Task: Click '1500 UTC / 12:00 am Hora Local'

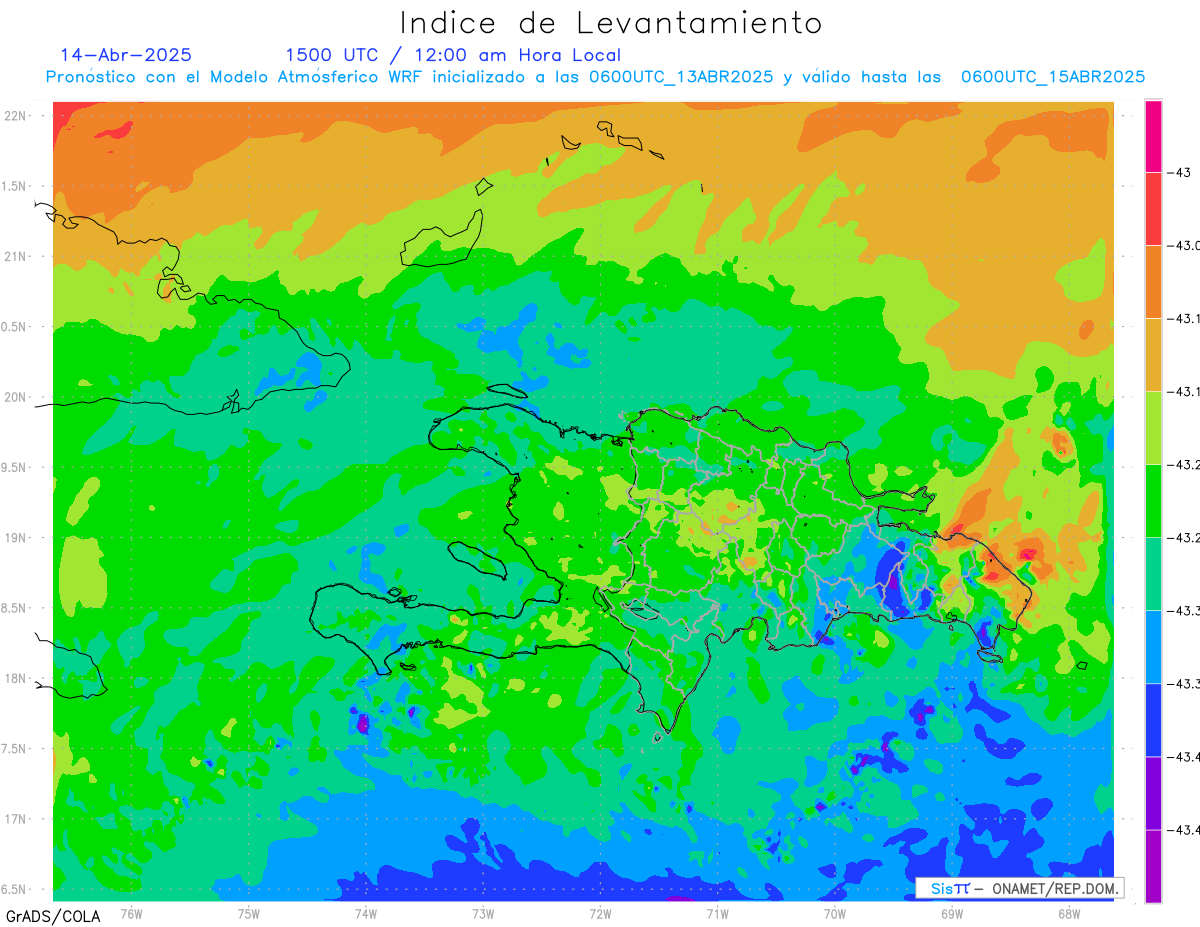Action: [x=453, y=55]
